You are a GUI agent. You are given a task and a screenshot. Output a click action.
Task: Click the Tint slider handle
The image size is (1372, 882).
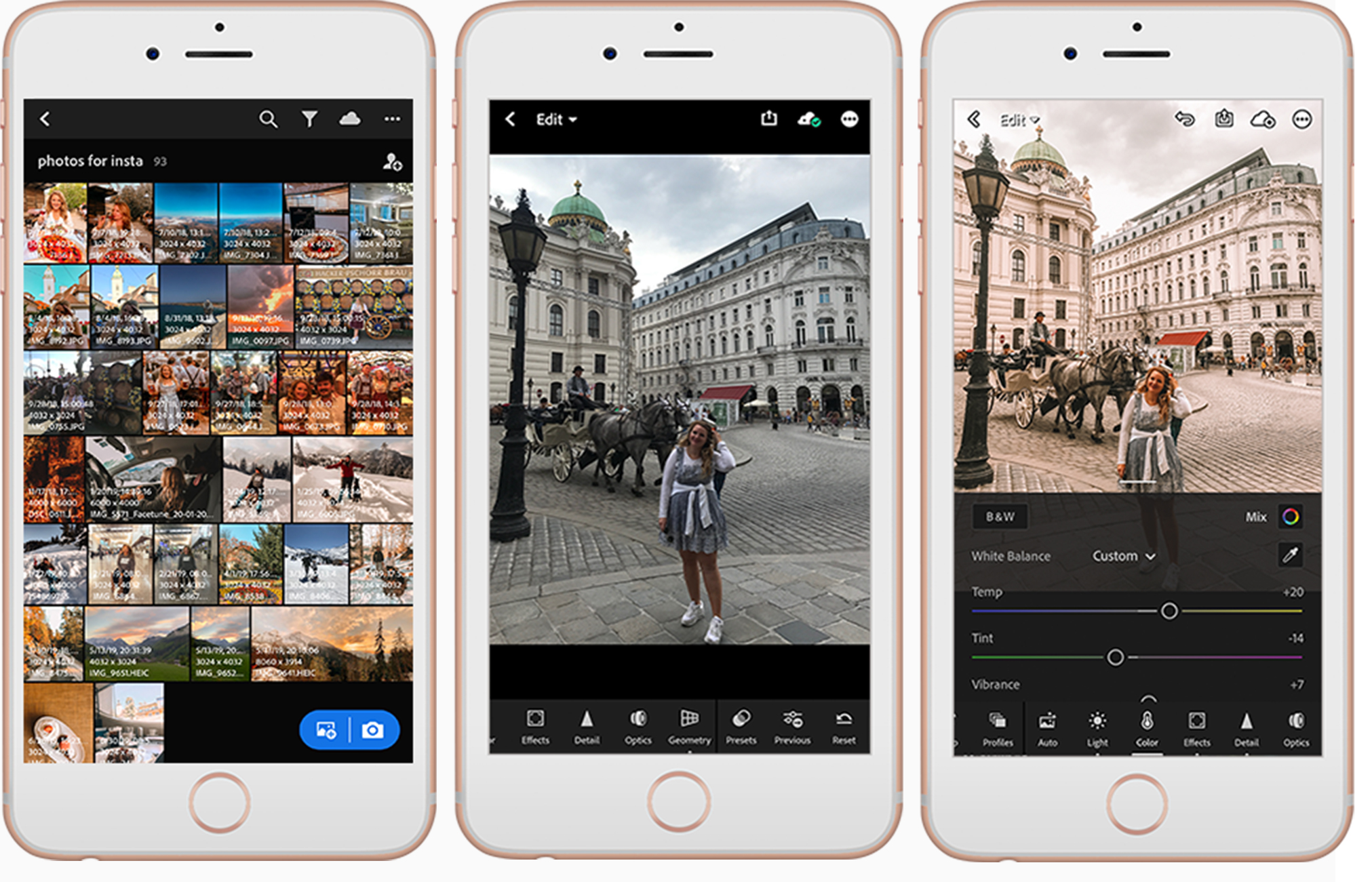coord(1115,657)
